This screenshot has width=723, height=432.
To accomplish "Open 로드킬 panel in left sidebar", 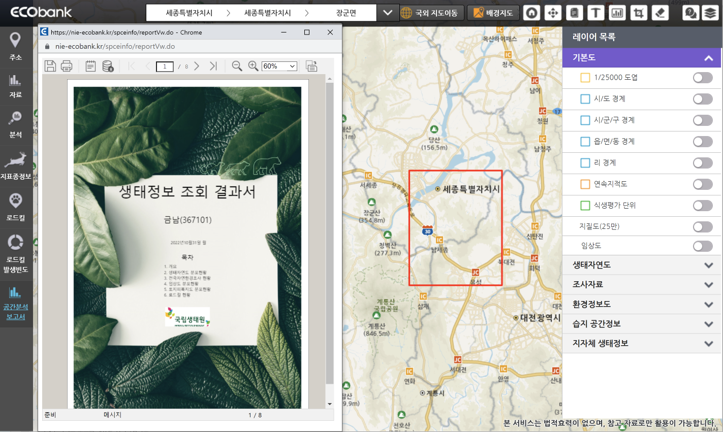I will tap(15, 205).
